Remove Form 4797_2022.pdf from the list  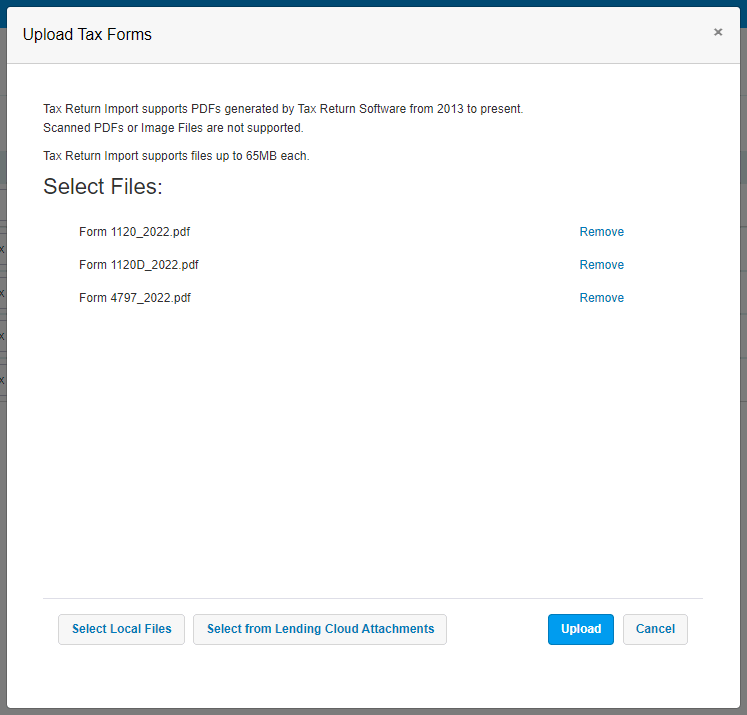(601, 298)
